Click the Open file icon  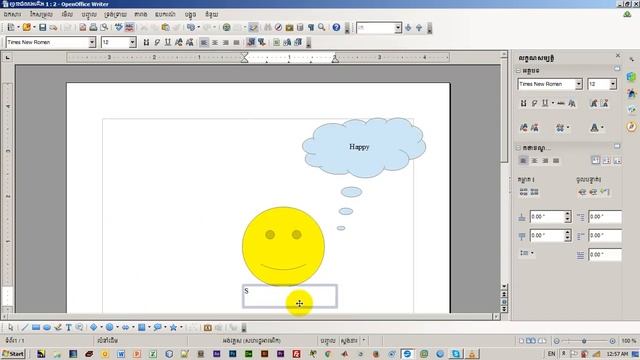point(27,27)
